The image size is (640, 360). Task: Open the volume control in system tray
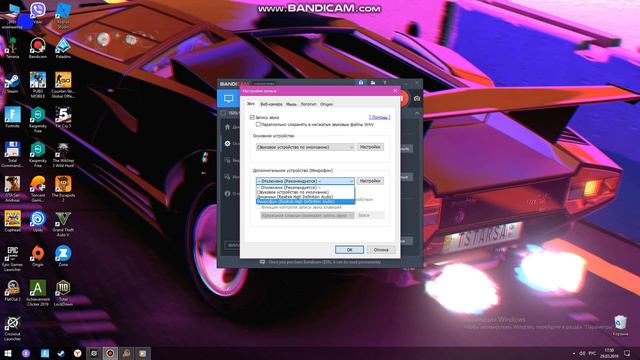click(582, 353)
